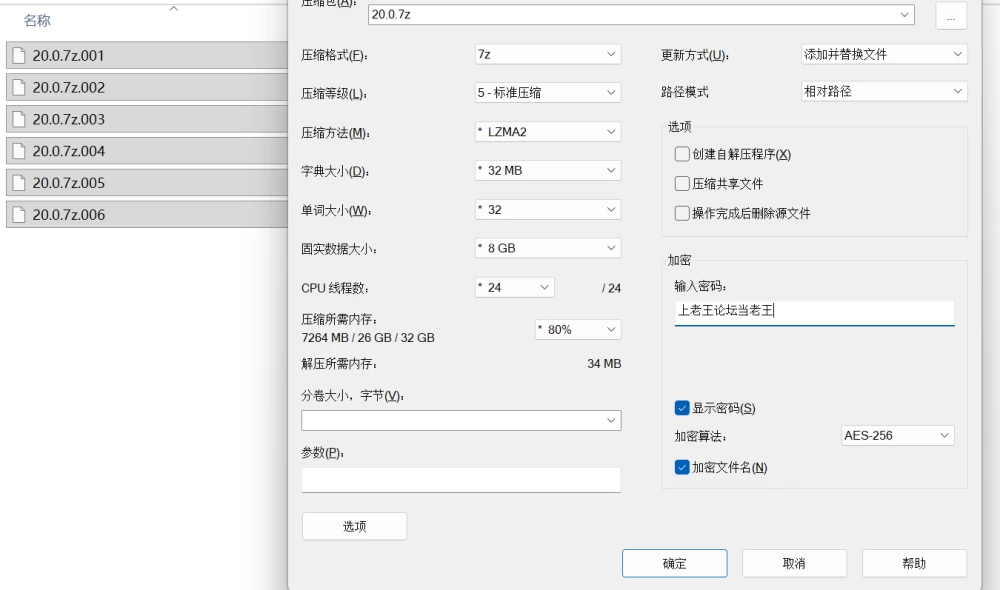Click the password input field
This screenshot has width=1000, height=590.
pyautogui.click(x=814, y=313)
